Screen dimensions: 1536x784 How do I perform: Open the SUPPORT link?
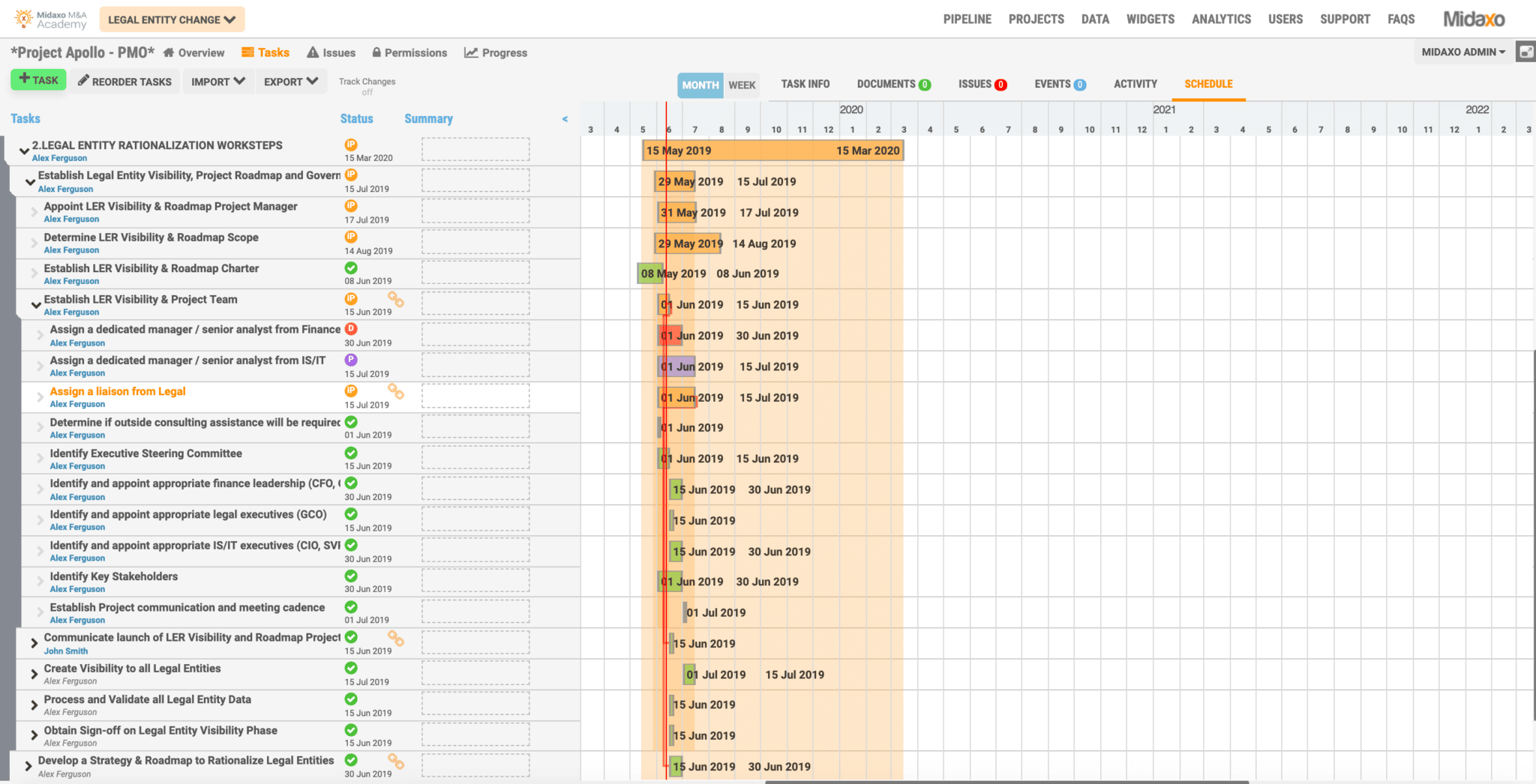click(x=1345, y=19)
